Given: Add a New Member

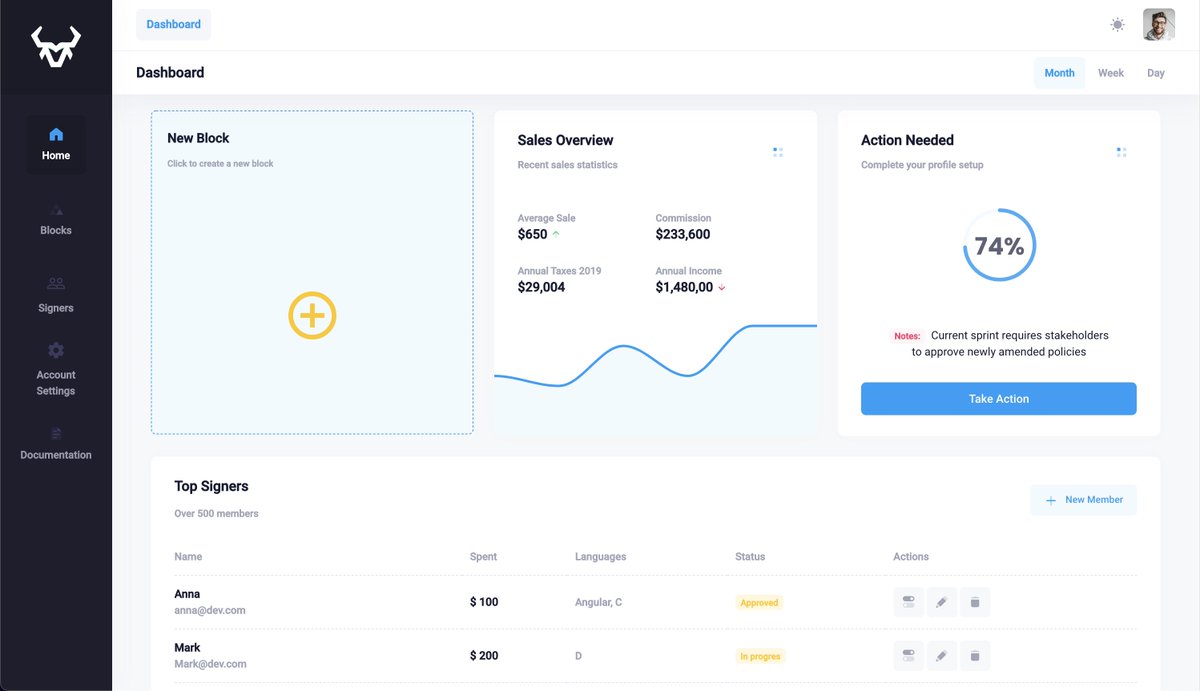Looking at the screenshot, I should 1084,500.
